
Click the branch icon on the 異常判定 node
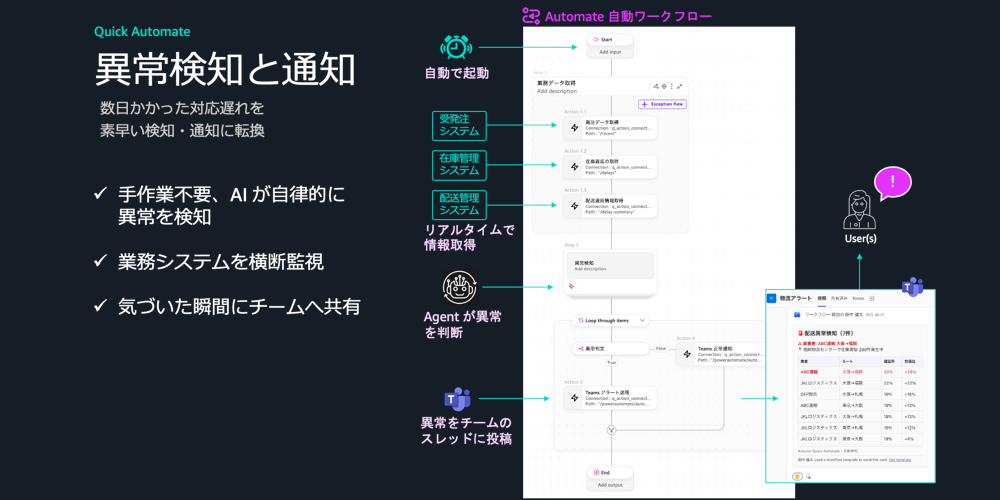tap(580, 349)
